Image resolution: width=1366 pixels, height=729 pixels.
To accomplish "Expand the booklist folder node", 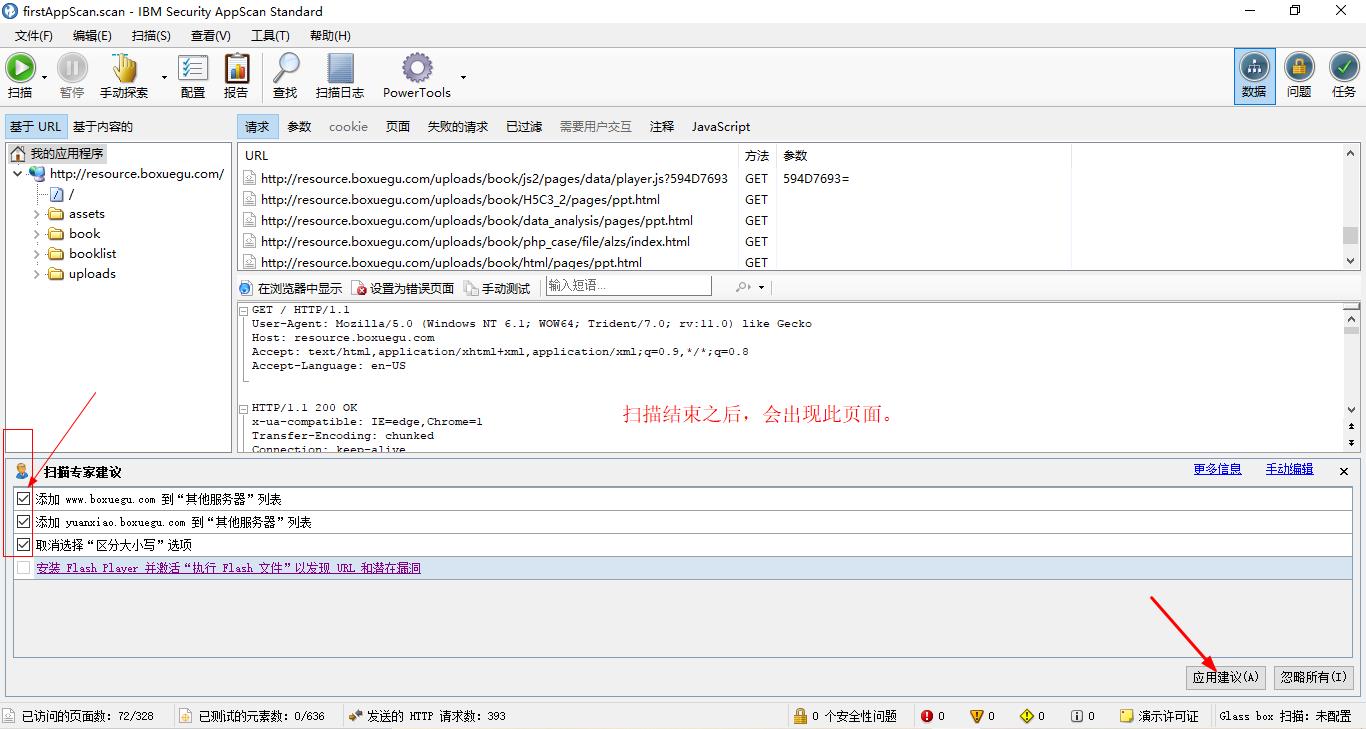I will 37,254.
